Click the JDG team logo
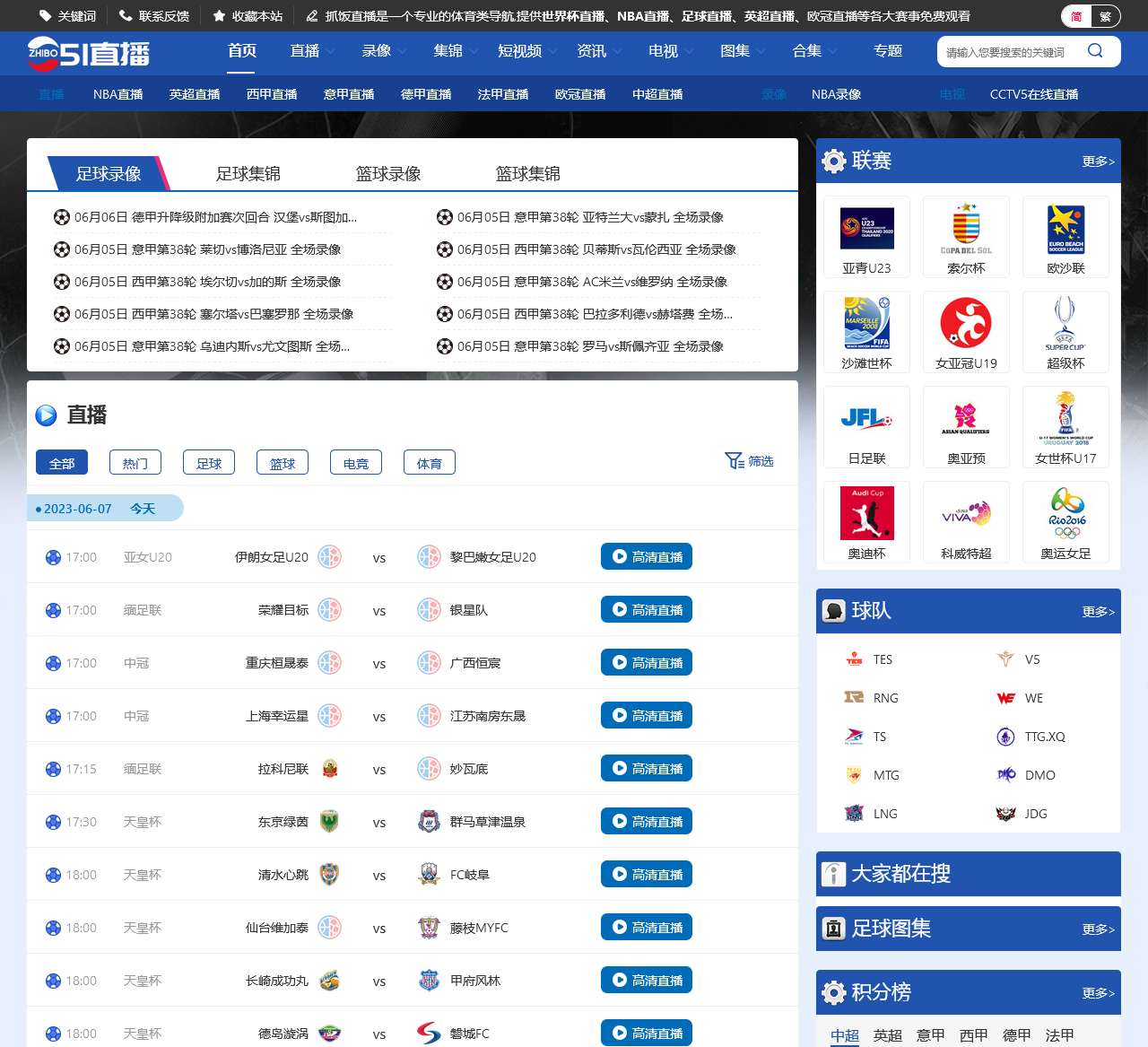1148x1047 pixels. pyautogui.click(x=1005, y=814)
